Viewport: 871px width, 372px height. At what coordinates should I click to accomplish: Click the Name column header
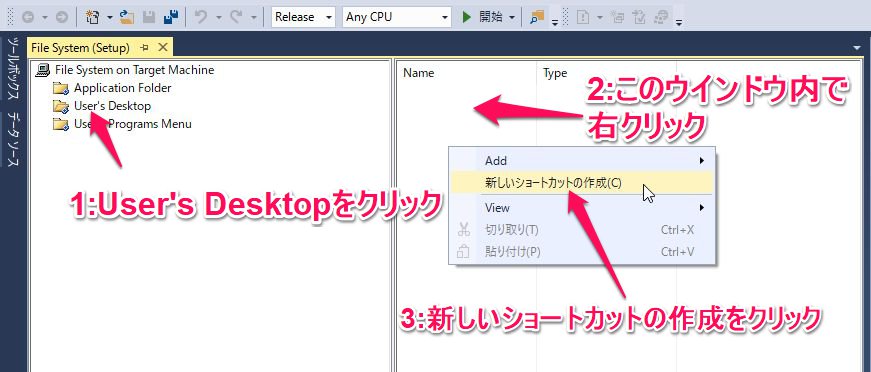click(419, 73)
